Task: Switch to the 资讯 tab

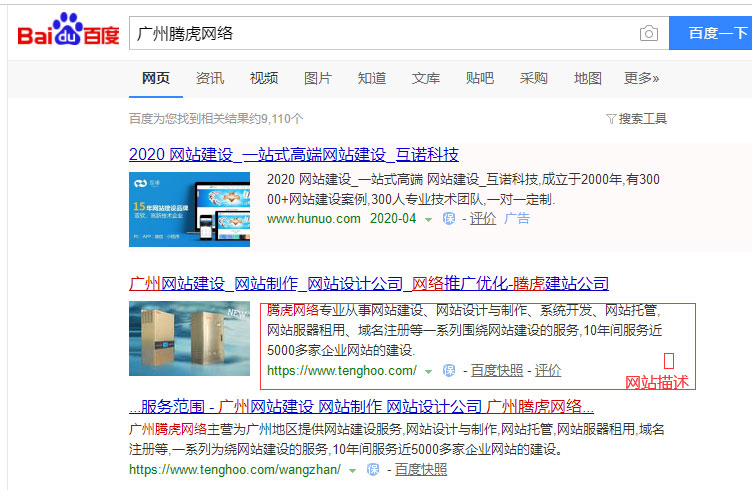Action: (210, 79)
